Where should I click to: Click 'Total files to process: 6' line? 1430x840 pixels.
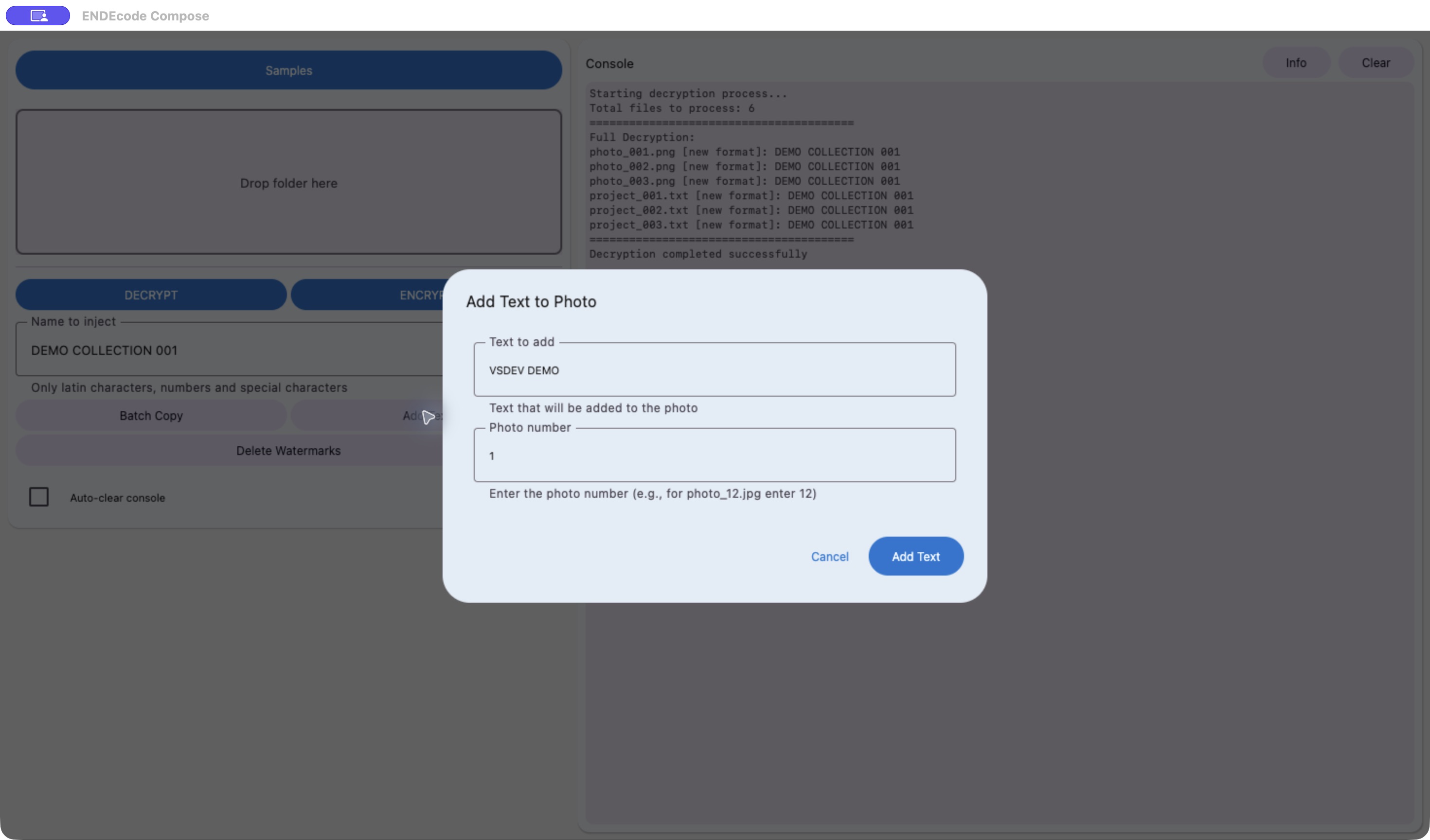point(672,108)
